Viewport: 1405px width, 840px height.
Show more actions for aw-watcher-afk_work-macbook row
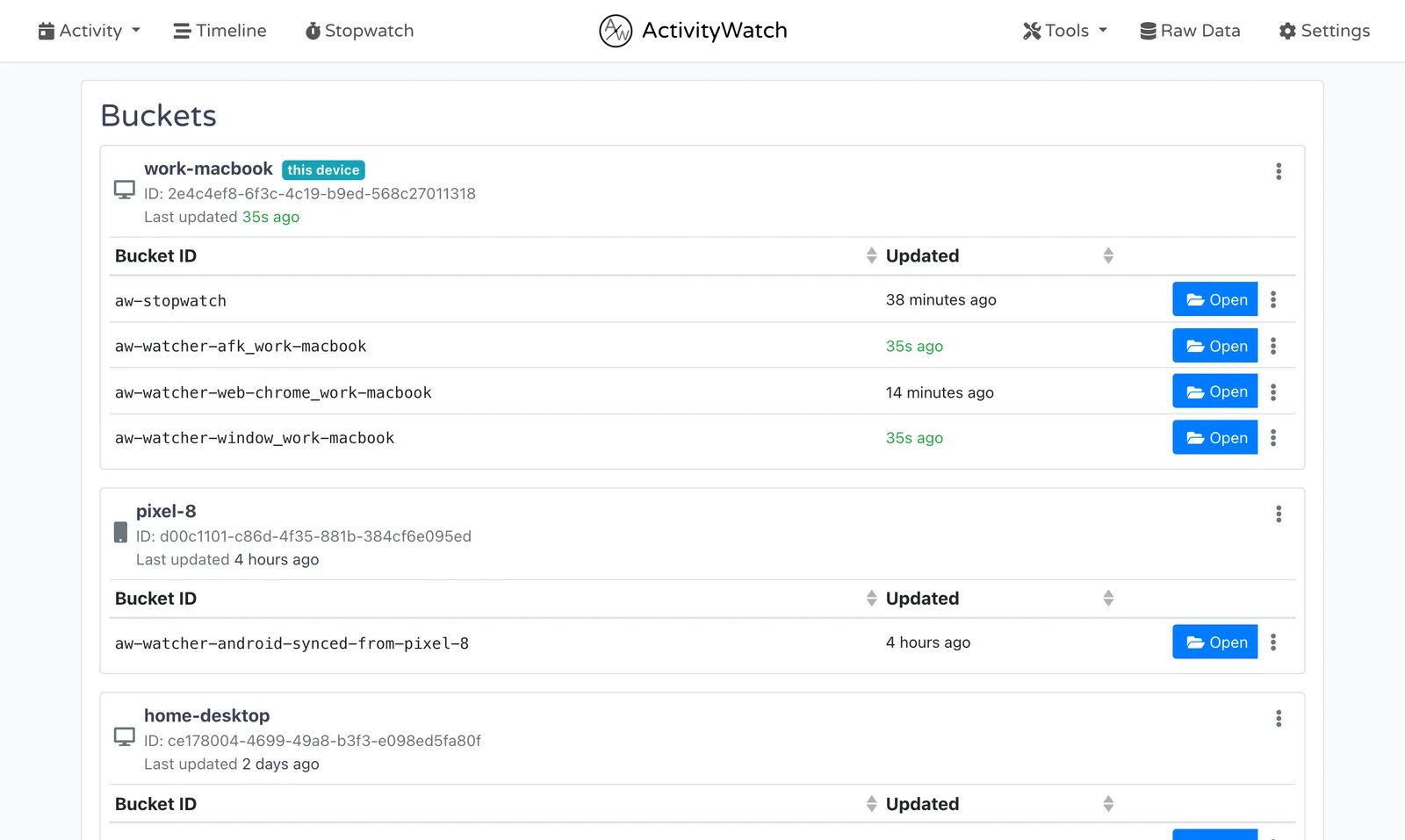pos(1273,346)
